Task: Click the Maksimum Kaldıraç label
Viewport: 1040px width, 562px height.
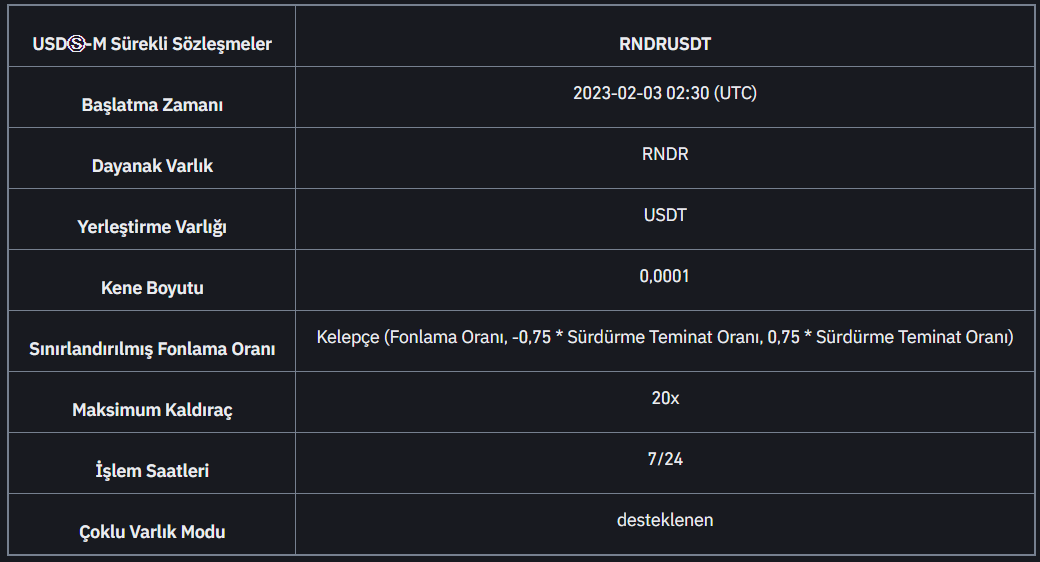Action: pos(152,410)
